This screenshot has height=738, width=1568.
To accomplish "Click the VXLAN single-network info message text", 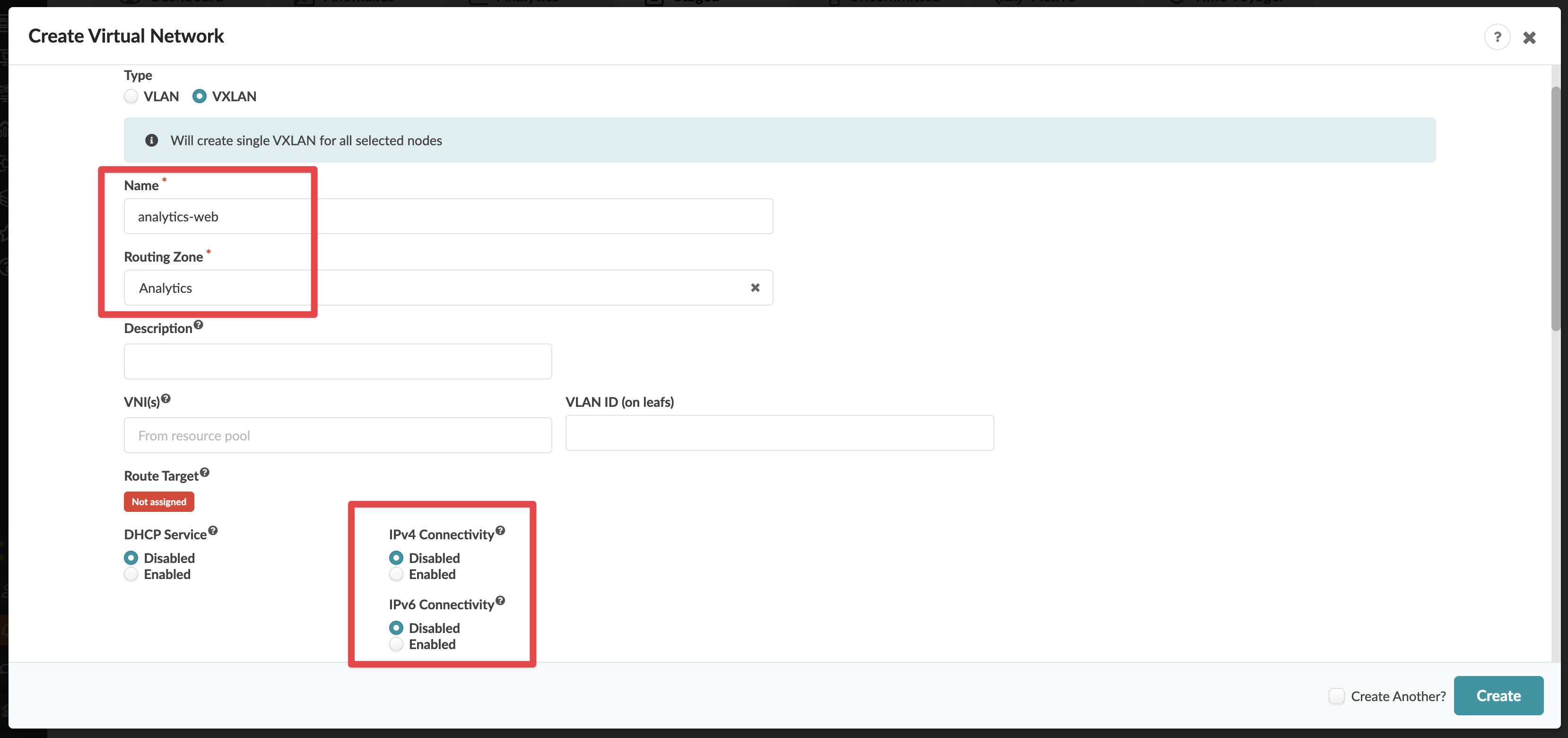I will click(x=306, y=141).
